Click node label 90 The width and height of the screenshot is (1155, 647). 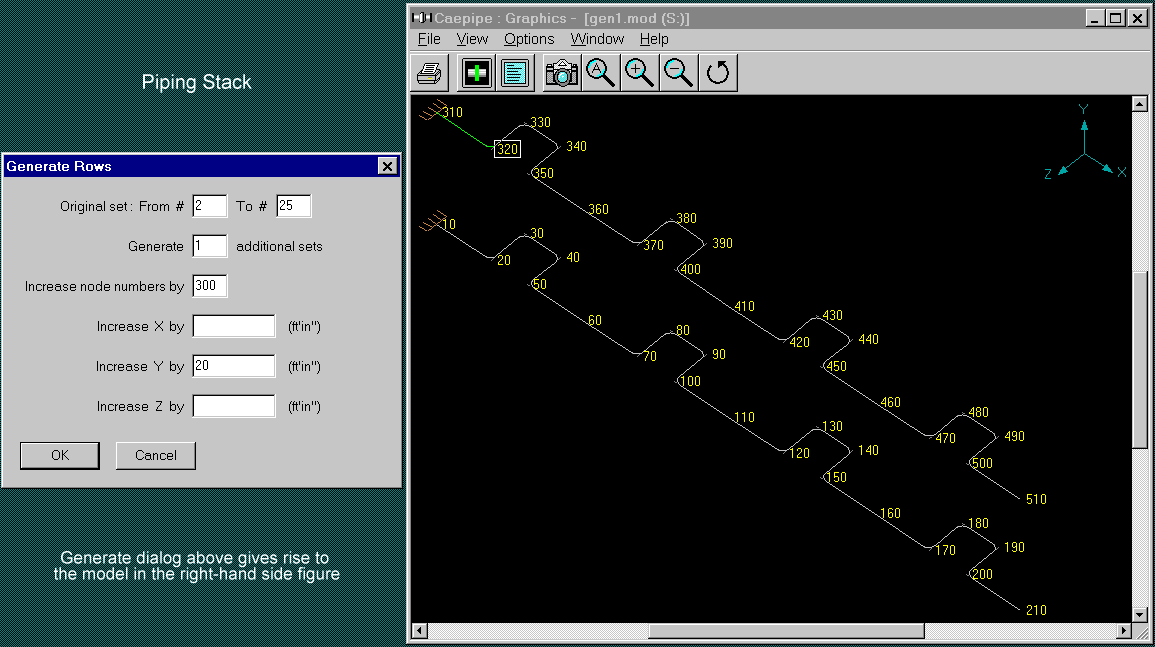[719, 354]
